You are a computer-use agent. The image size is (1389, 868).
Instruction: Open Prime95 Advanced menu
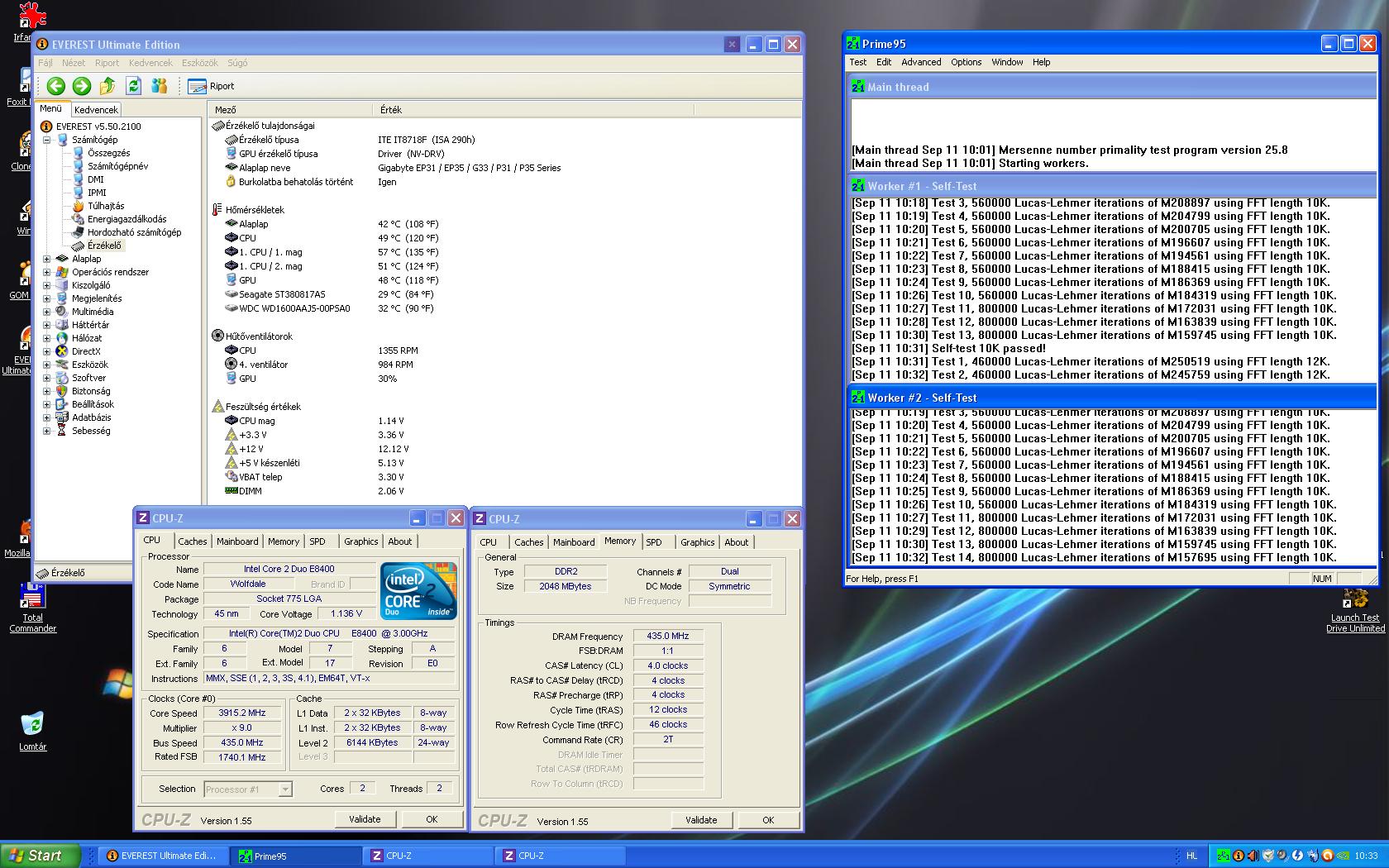tap(921, 62)
